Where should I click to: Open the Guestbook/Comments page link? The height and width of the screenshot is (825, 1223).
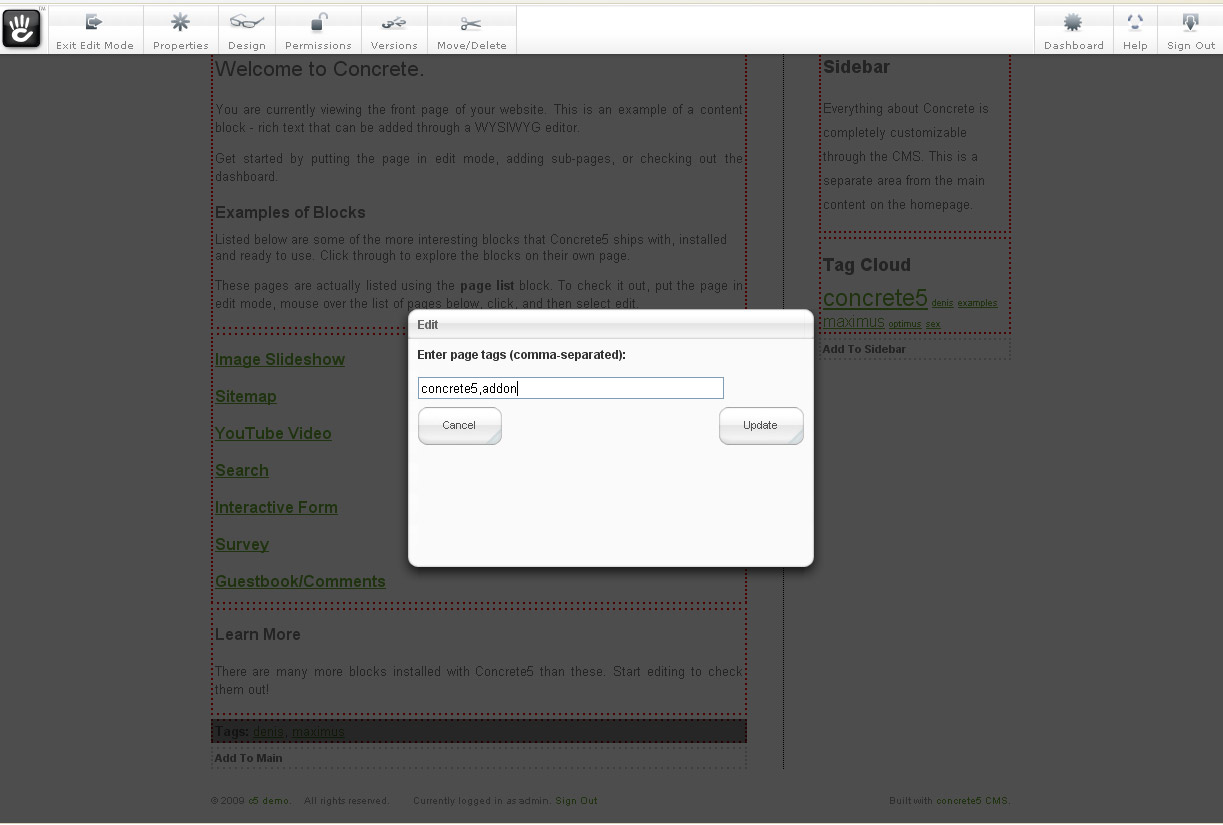click(x=300, y=582)
